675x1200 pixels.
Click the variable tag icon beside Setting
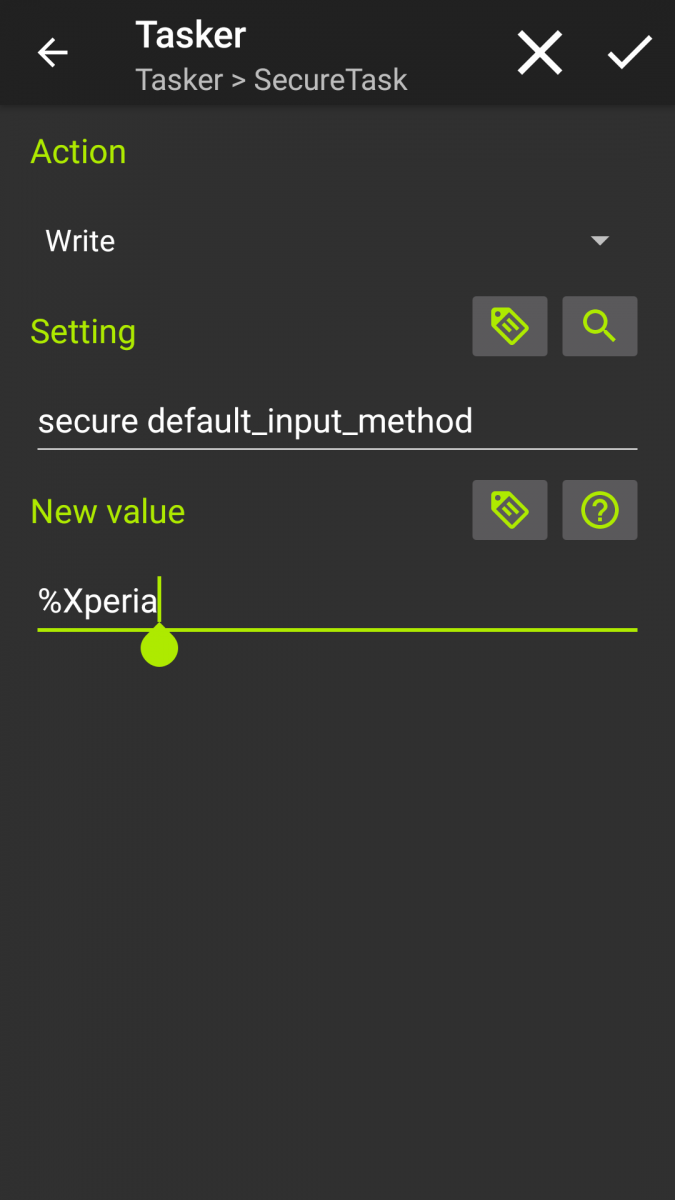[510, 326]
